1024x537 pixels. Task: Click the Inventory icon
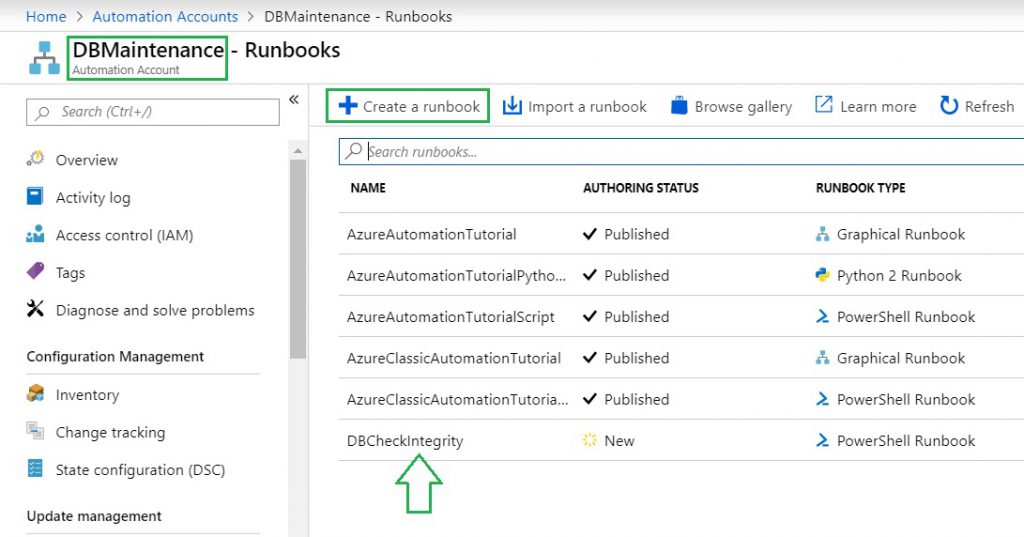pos(36,395)
